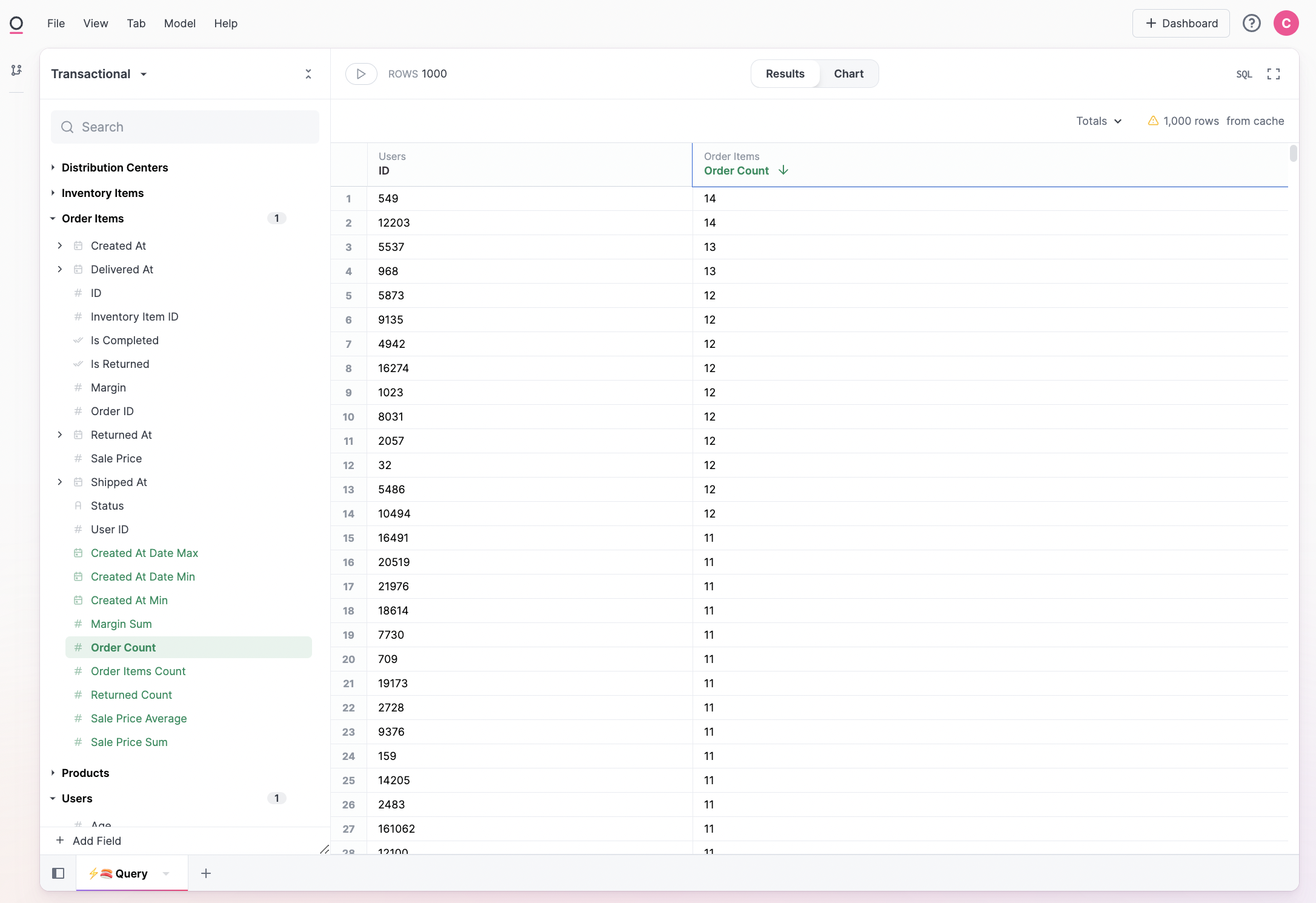Expand the Created At date field
1316x903 pixels.
coord(60,245)
